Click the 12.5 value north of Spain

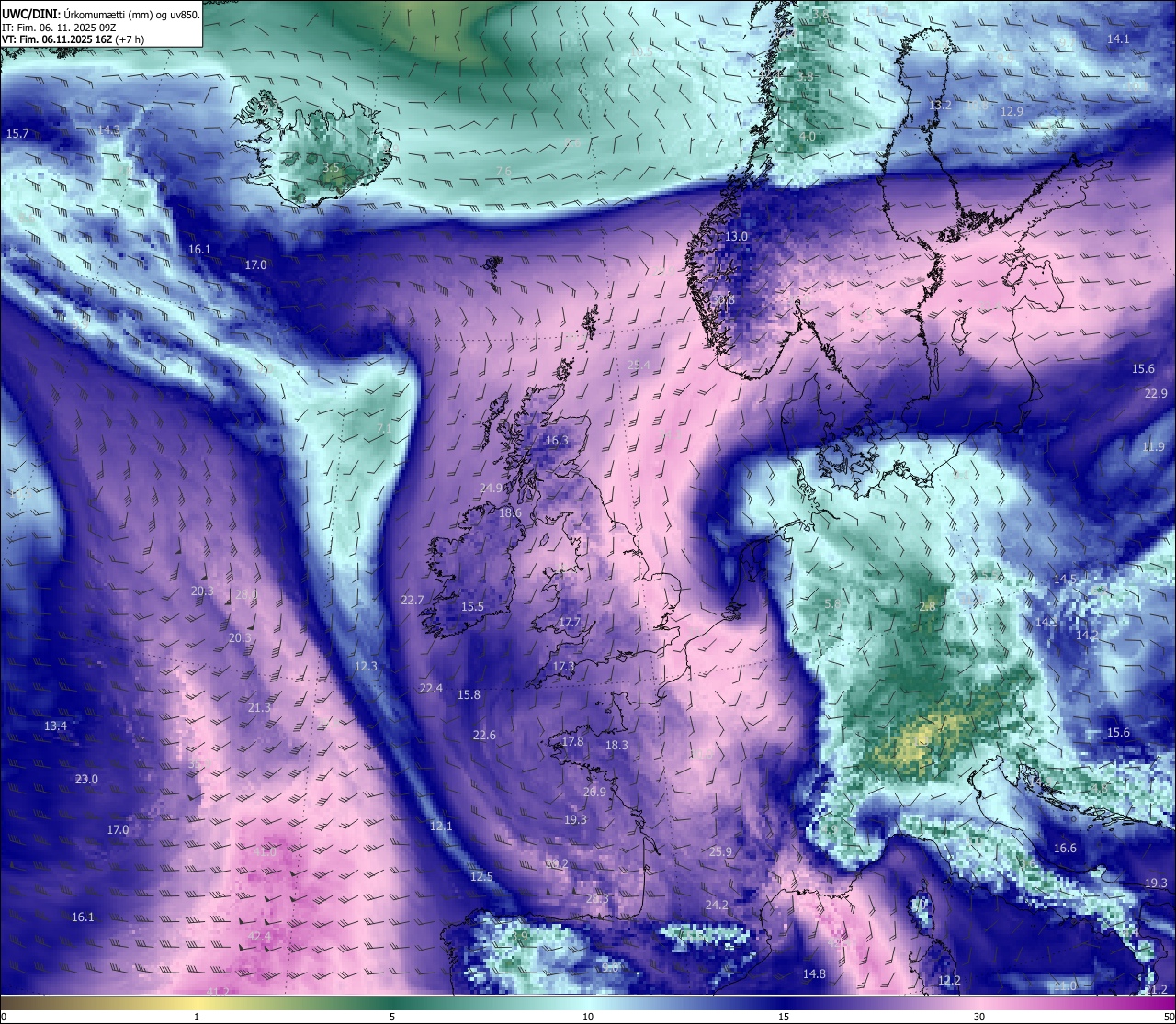481,876
